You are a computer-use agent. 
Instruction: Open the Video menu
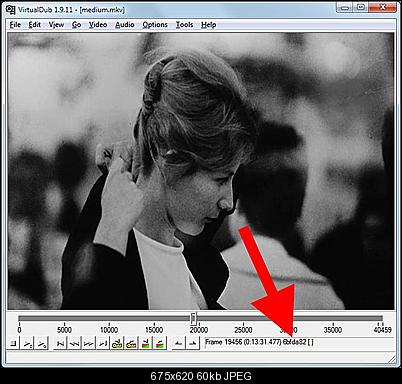(98, 25)
